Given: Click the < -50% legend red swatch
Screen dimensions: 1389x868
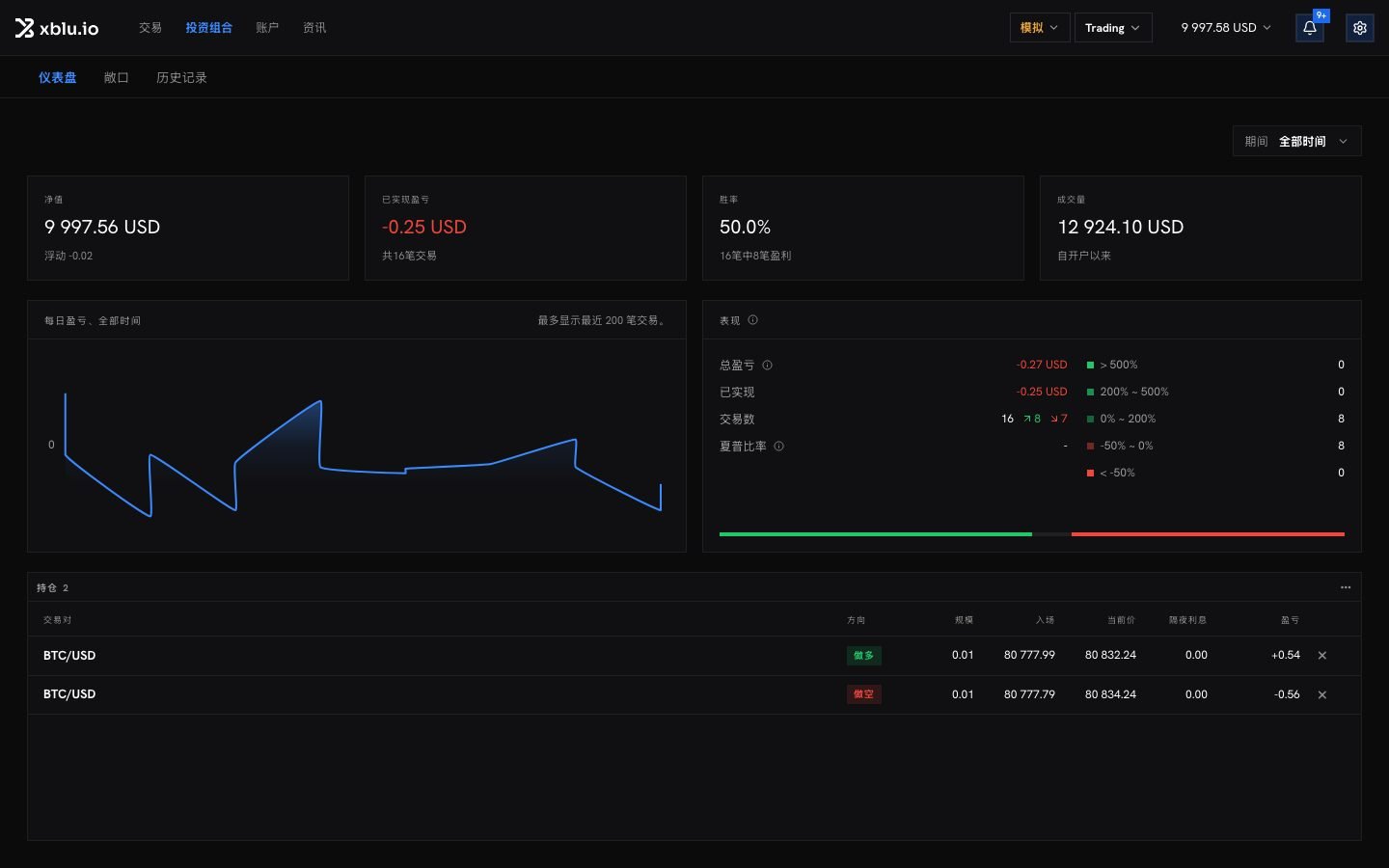Looking at the screenshot, I should (1090, 474).
